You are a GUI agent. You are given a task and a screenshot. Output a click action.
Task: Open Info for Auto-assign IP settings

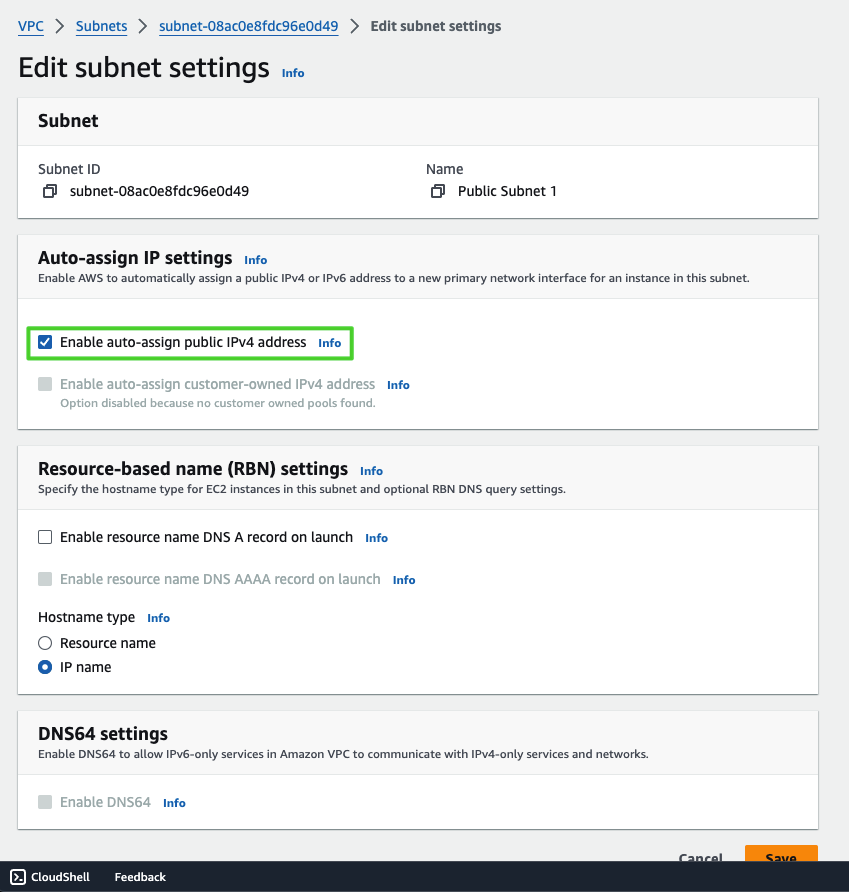(x=255, y=260)
